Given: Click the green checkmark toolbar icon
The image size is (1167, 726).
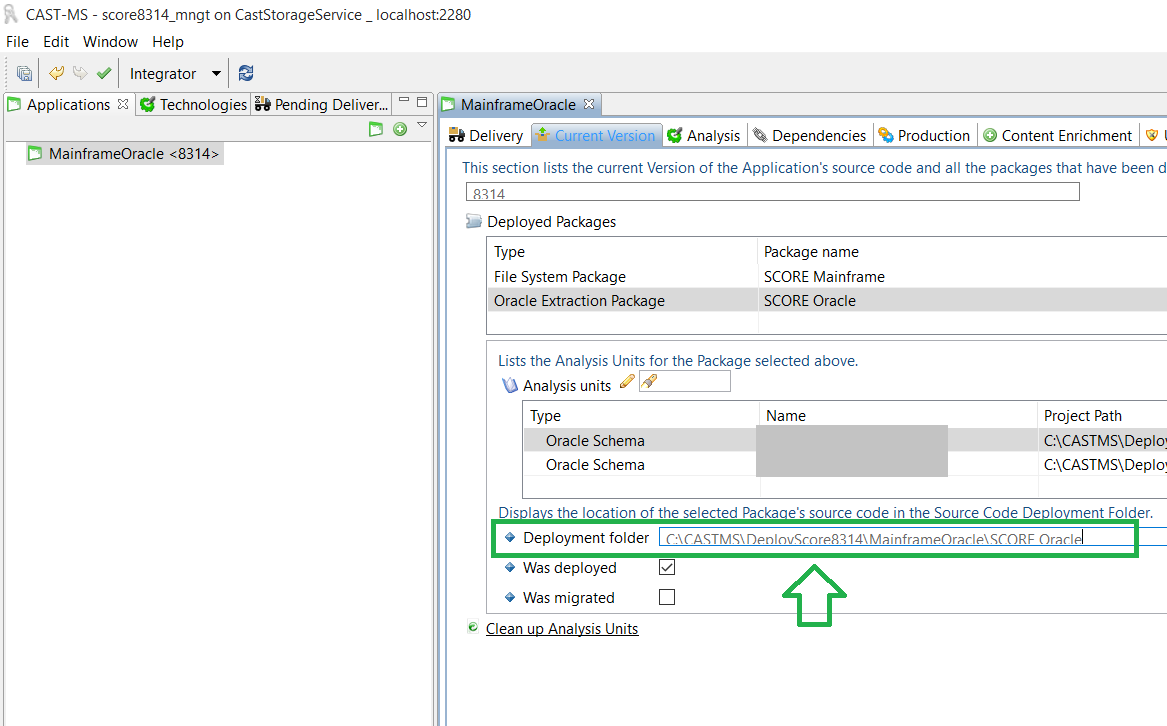Looking at the screenshot, I should coord(104,73).
